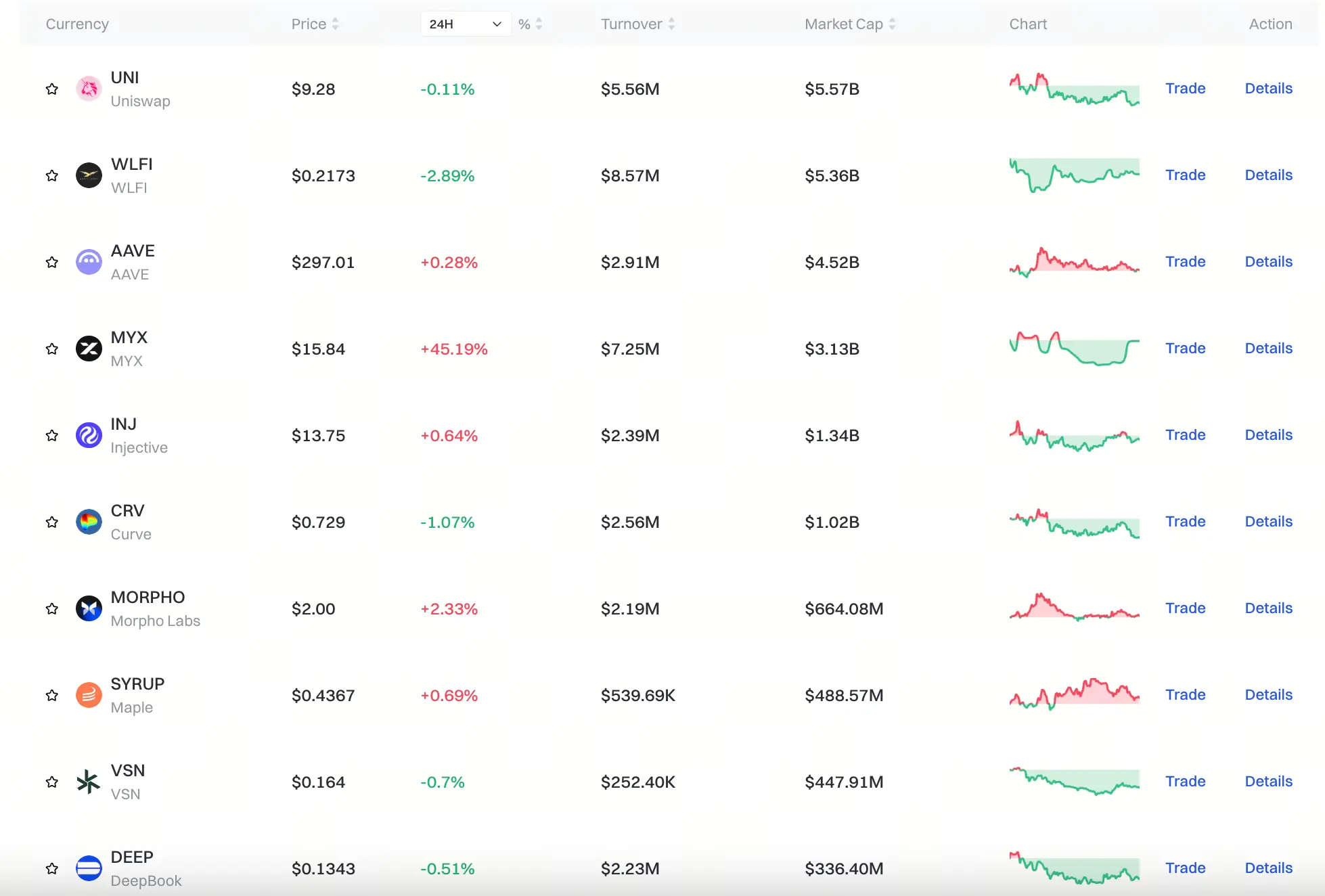1325x896 pixels.
Task: Trade DEEP
Action: coord(1185,868)
